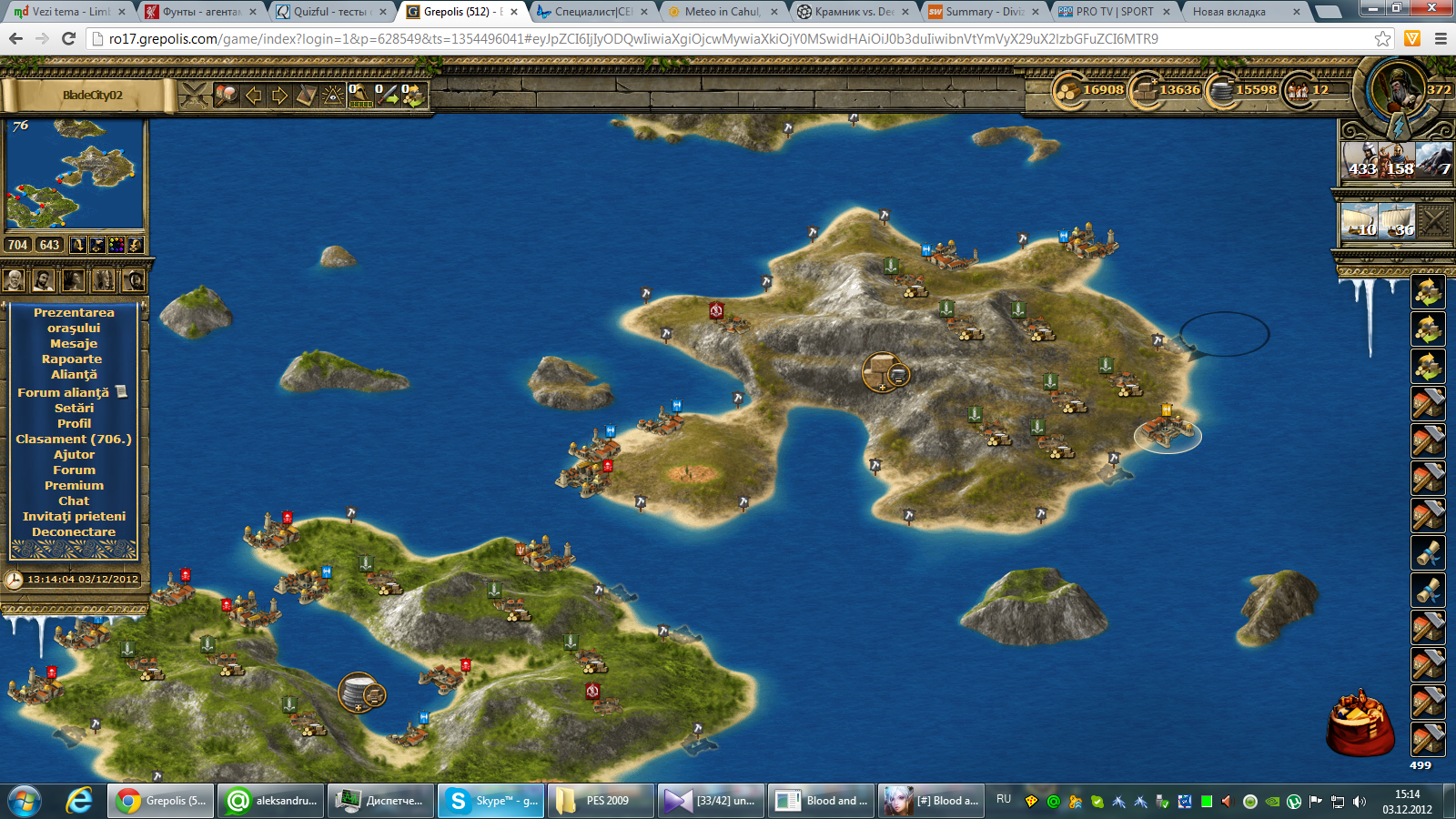Open the notes quill icon in toolbar
The width and height of the screenshot is (1456, 819).
[307, 95]
